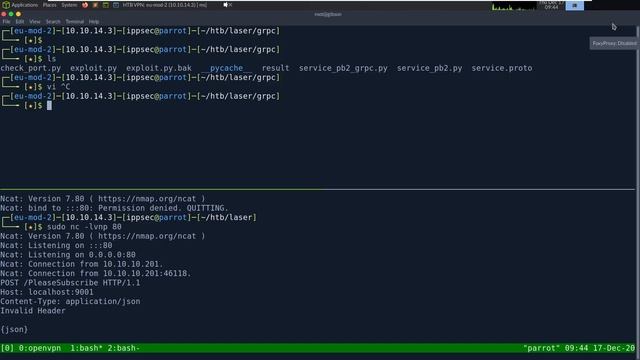Click service_pb2_grpc.py in the listing
This screenshot has height=360, width=640.
[x=343, y=68]
